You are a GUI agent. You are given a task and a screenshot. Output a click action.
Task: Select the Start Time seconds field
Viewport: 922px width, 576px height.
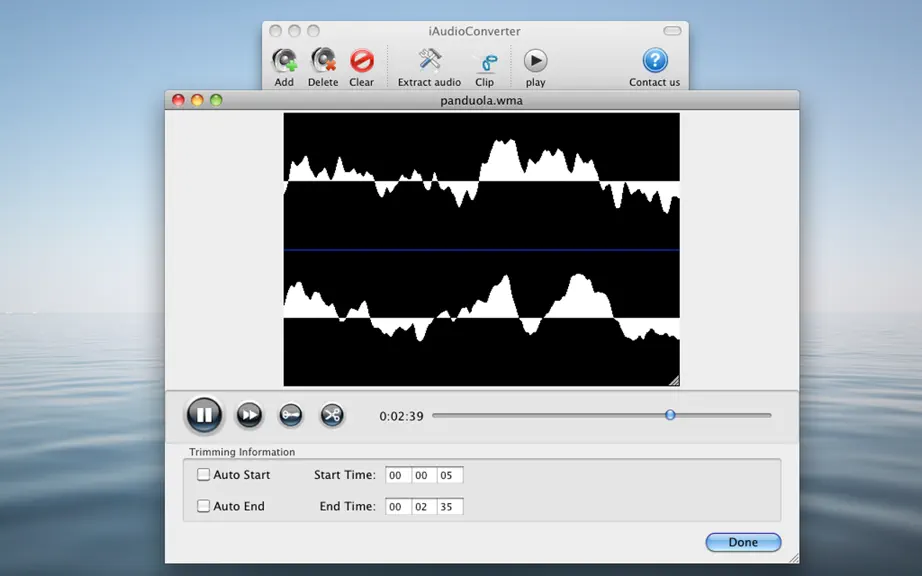click(450, 475)
